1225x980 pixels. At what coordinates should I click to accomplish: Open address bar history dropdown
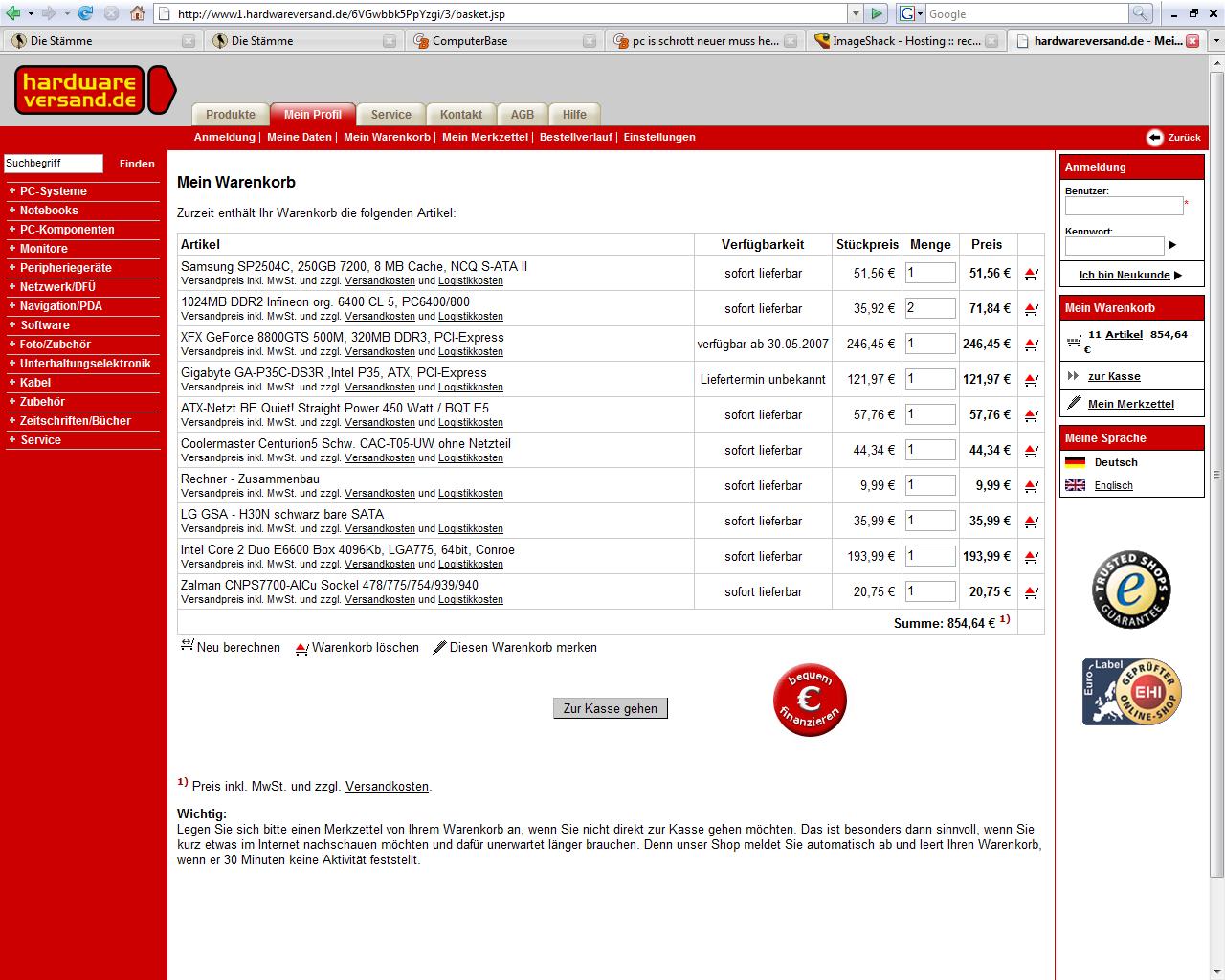(856, 13)
